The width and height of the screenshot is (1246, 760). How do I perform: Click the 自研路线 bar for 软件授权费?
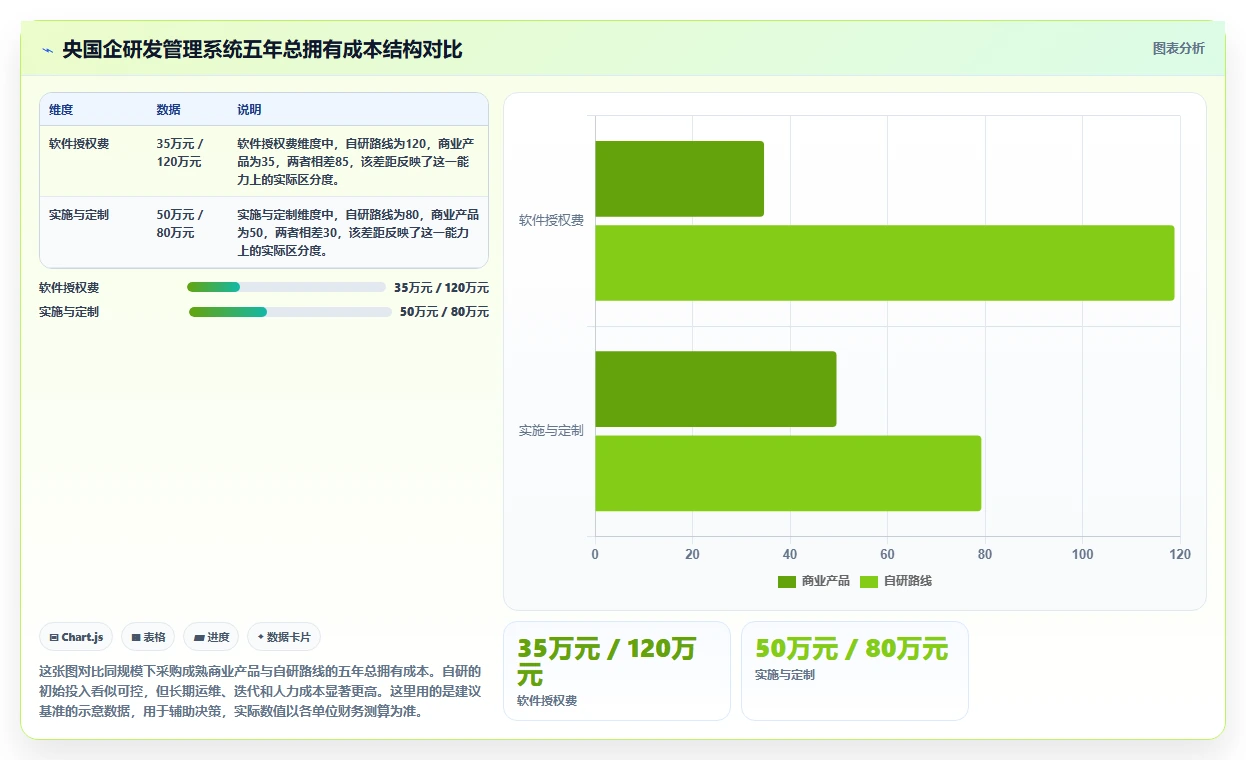(x=884, y=263)
